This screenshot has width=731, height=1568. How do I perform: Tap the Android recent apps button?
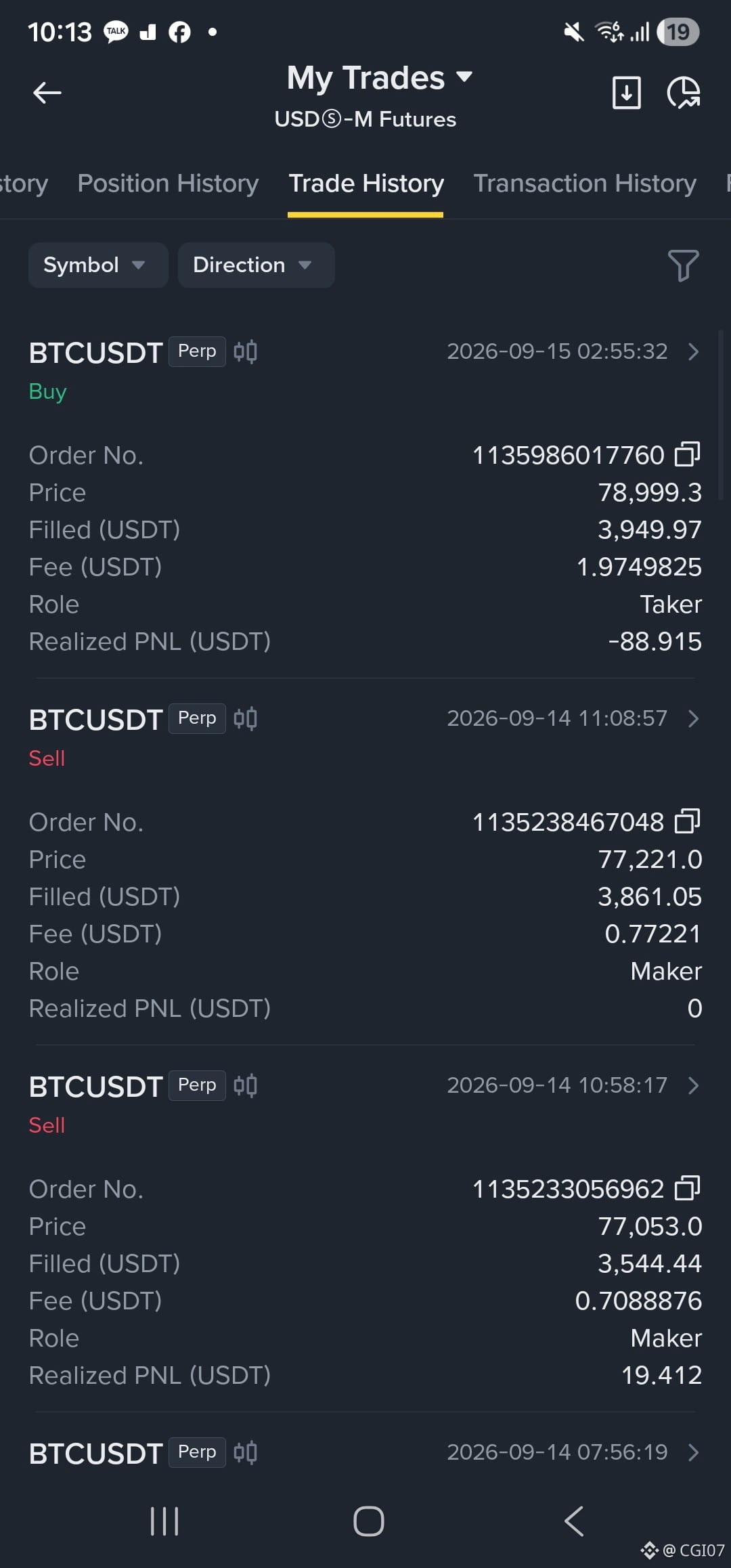[164, 1521]
